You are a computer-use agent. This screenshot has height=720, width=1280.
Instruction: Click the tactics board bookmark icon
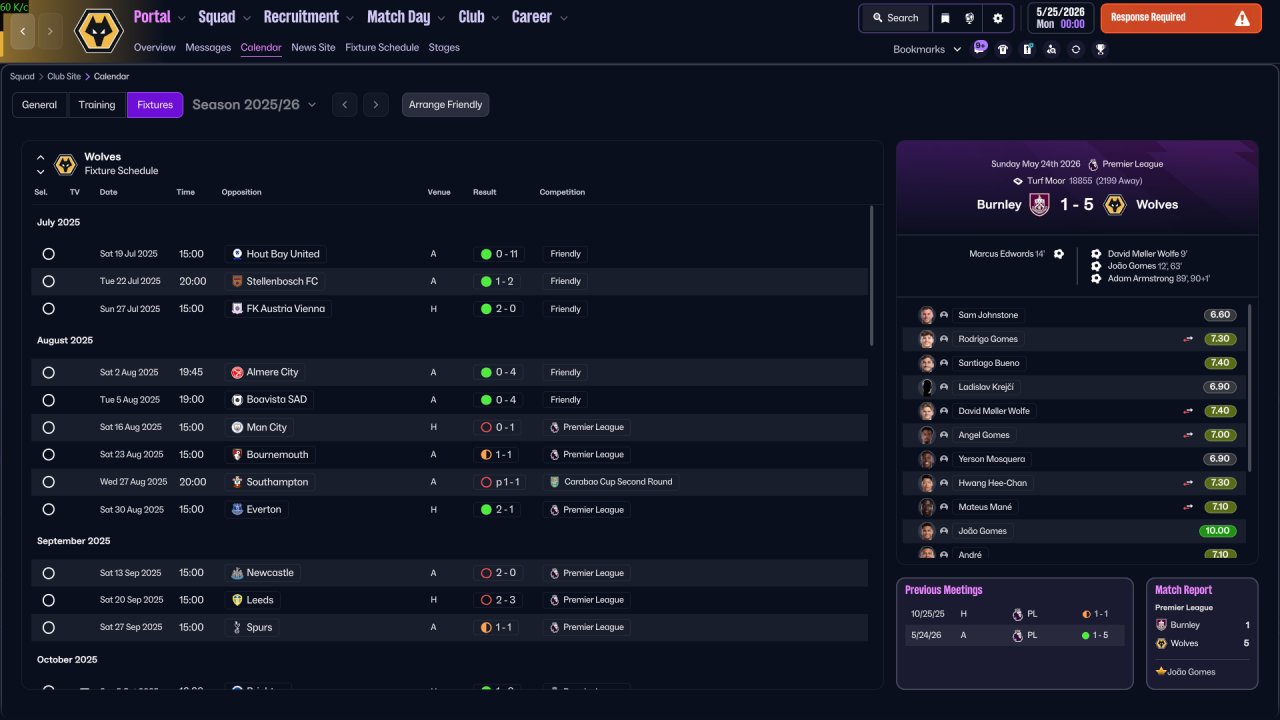click(1027, 49)
